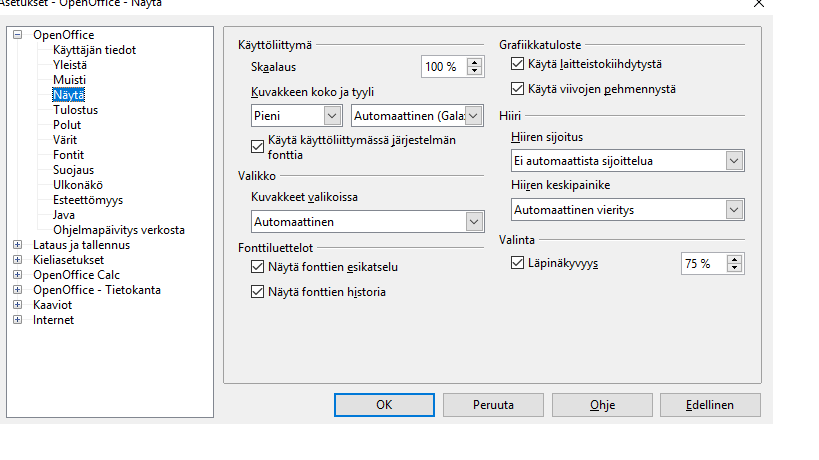Select the Lataus ja tallennus label

(81, 245)
